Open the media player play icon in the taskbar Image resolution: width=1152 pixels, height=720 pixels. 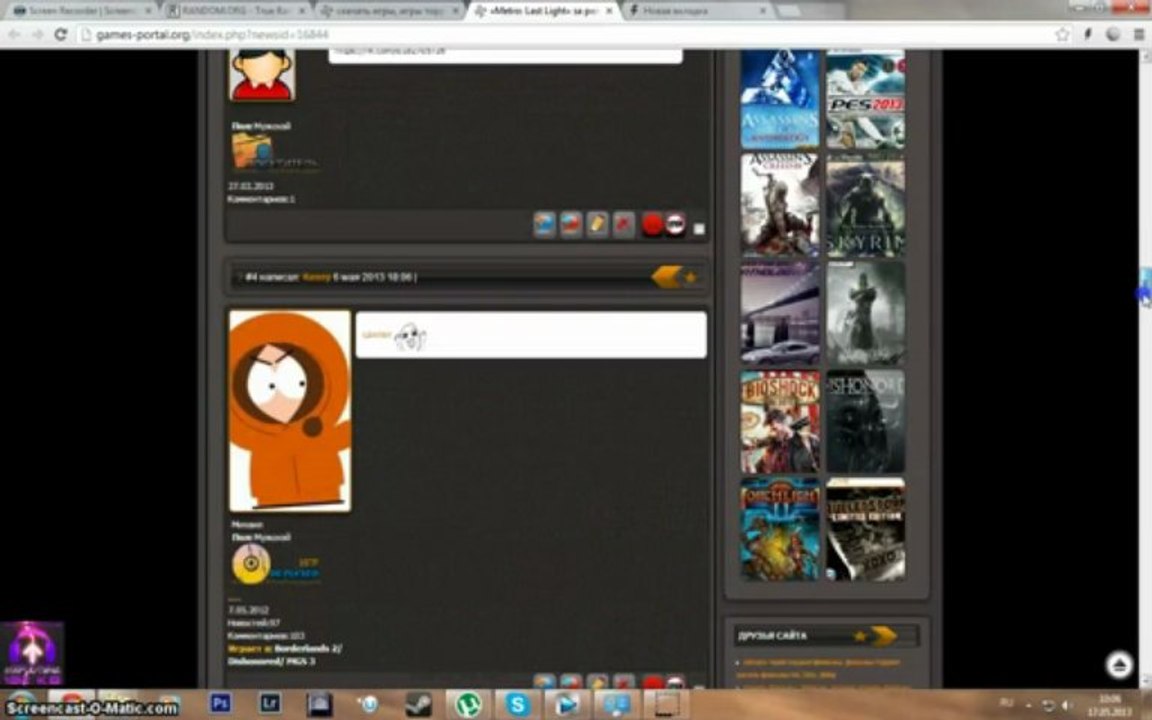pyautogui.click(x=566, y=705)
